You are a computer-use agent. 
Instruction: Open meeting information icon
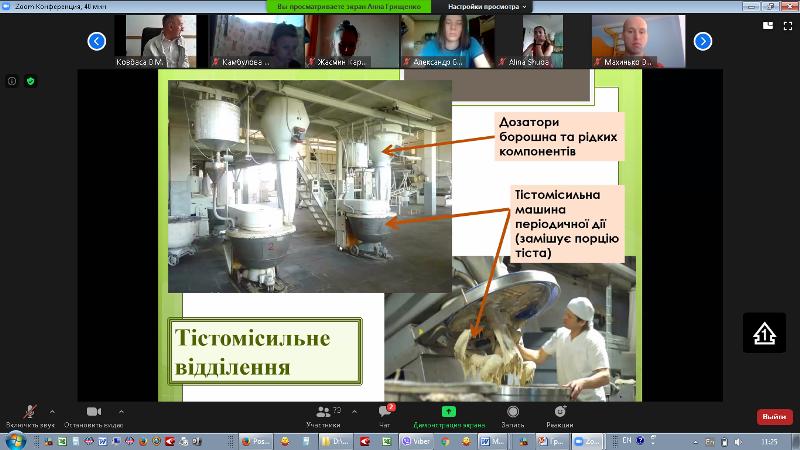tap(12, 81)
